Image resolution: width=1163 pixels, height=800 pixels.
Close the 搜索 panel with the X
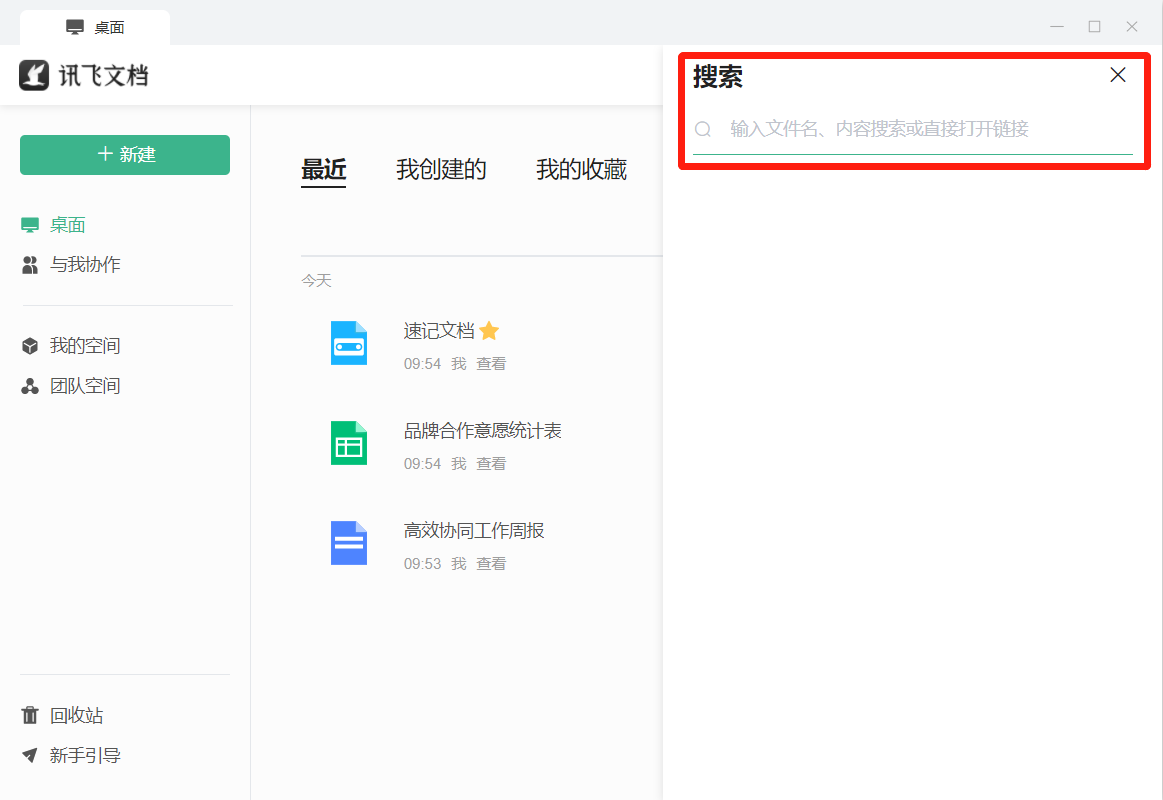[x=1118, y=75]
